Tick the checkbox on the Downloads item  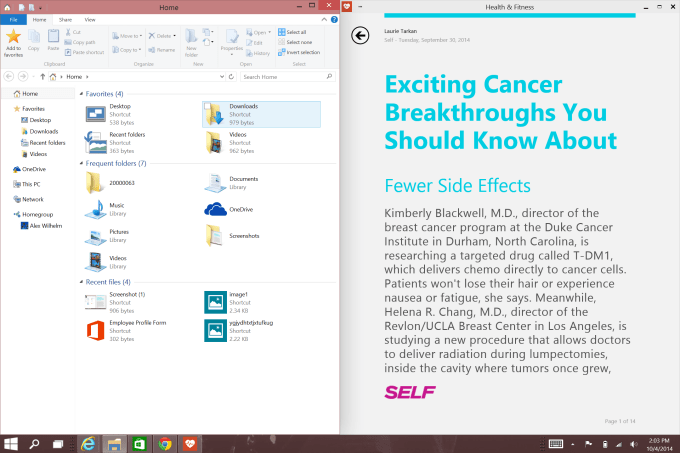206,106
